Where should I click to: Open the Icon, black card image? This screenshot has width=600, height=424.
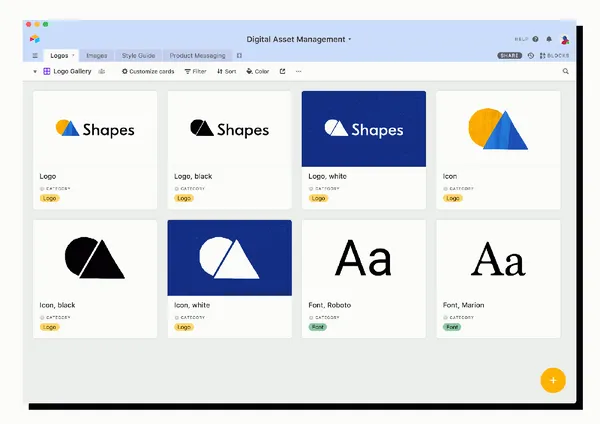(95, 258)
